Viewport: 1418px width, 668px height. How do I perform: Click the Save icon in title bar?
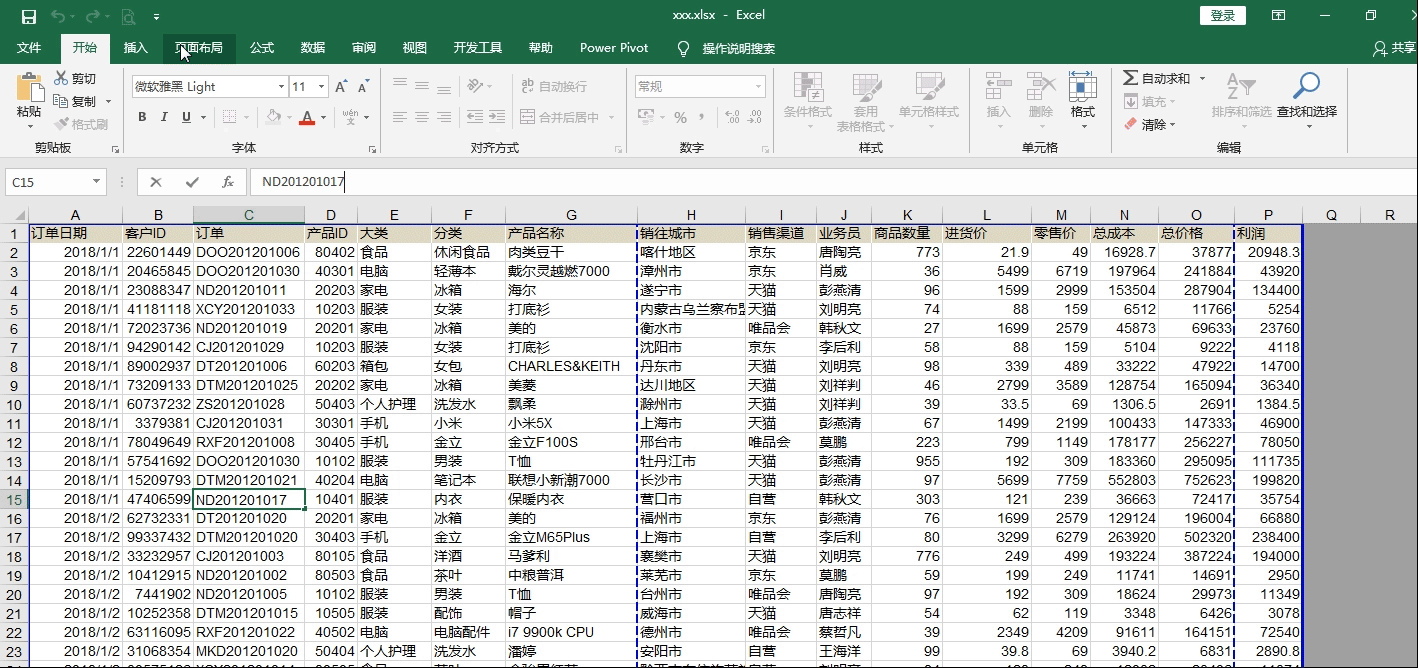pos(28,16)
